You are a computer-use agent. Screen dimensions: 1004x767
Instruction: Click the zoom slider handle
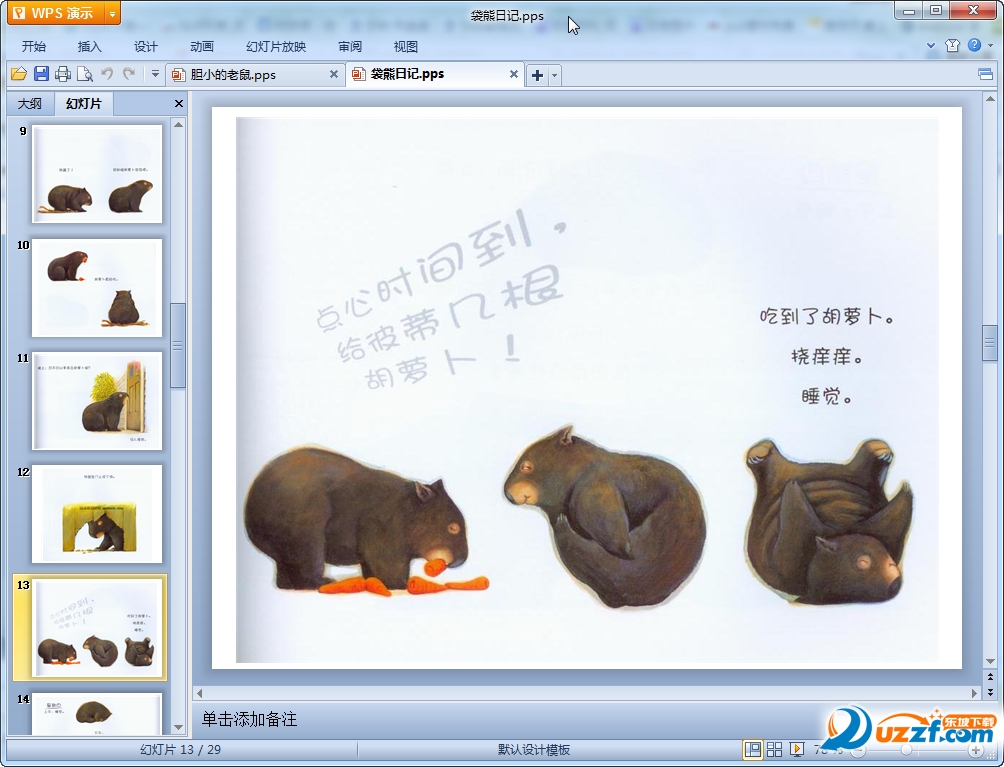pos(906,750)
